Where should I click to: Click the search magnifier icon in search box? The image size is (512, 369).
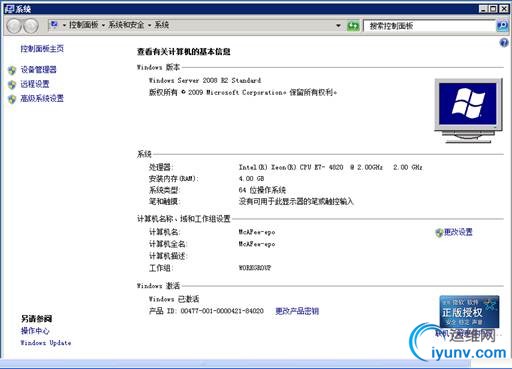click(502, 26)
